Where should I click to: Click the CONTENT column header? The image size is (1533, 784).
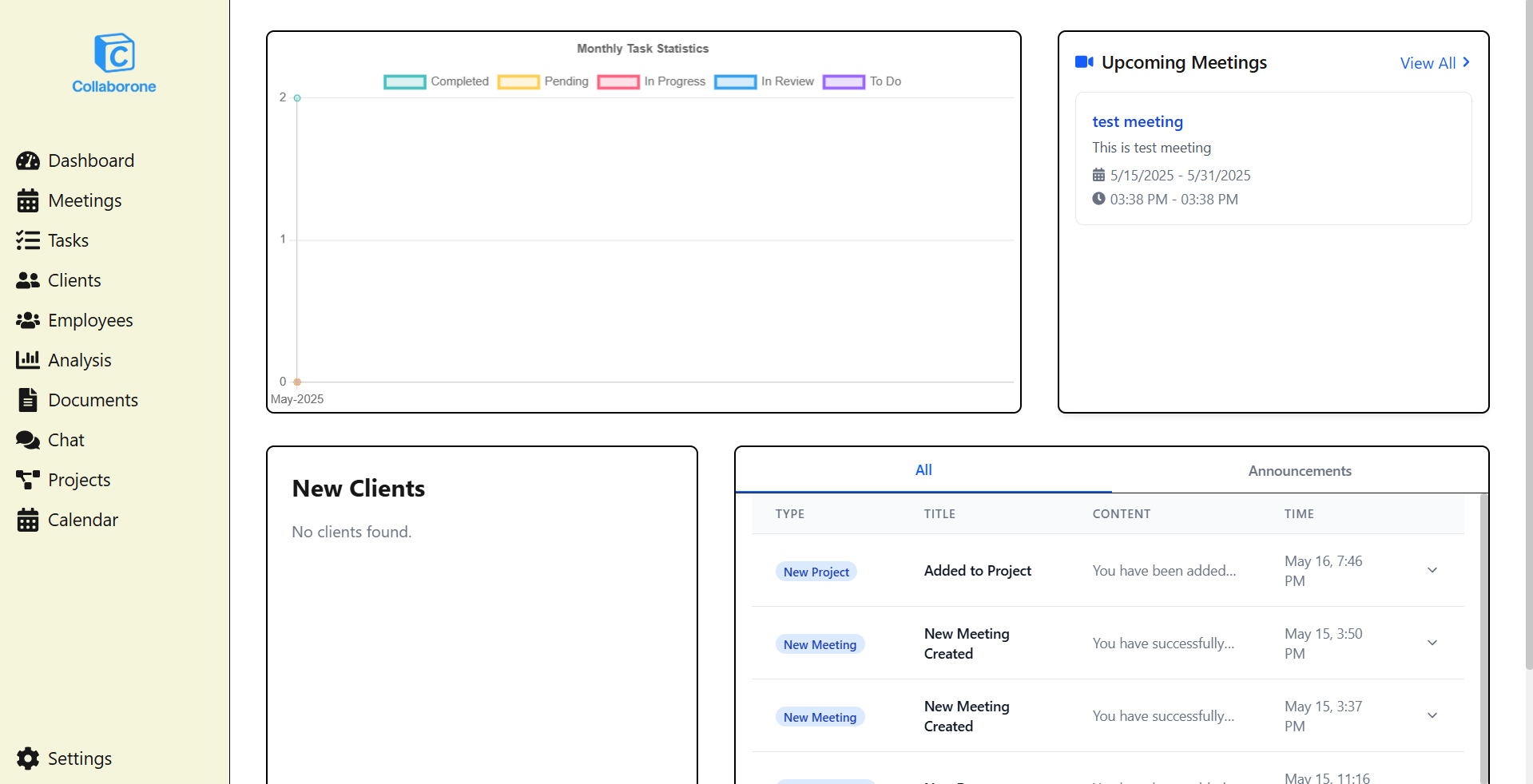click(1122, 514)
